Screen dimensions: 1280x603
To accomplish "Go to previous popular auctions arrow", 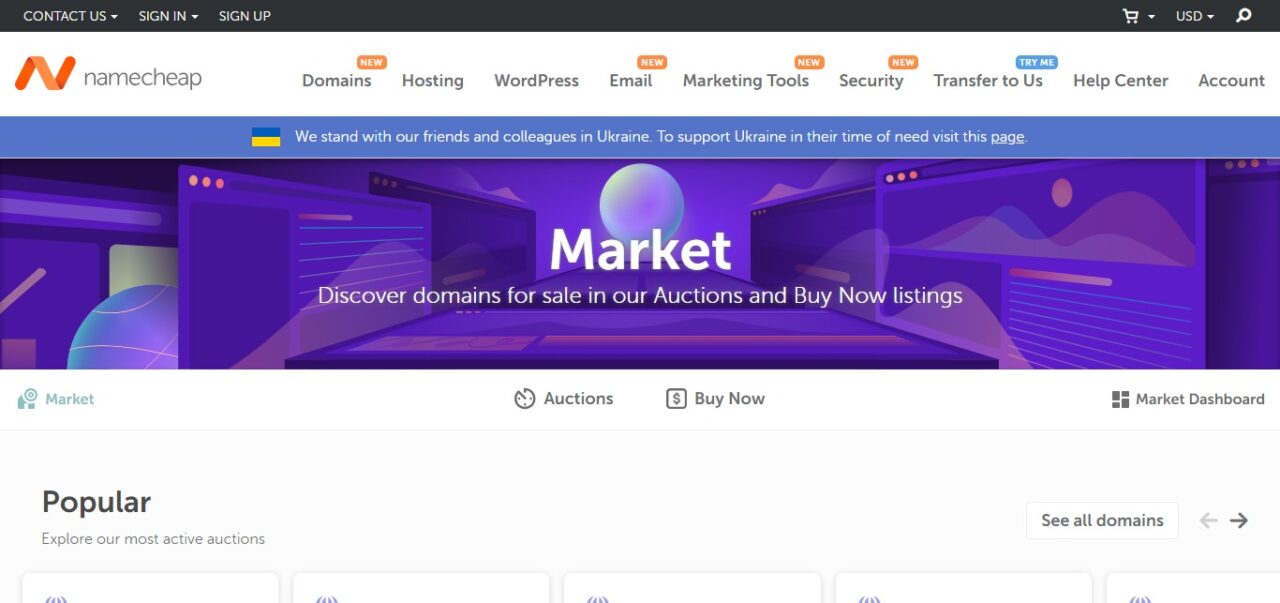I will point(1208,520).
